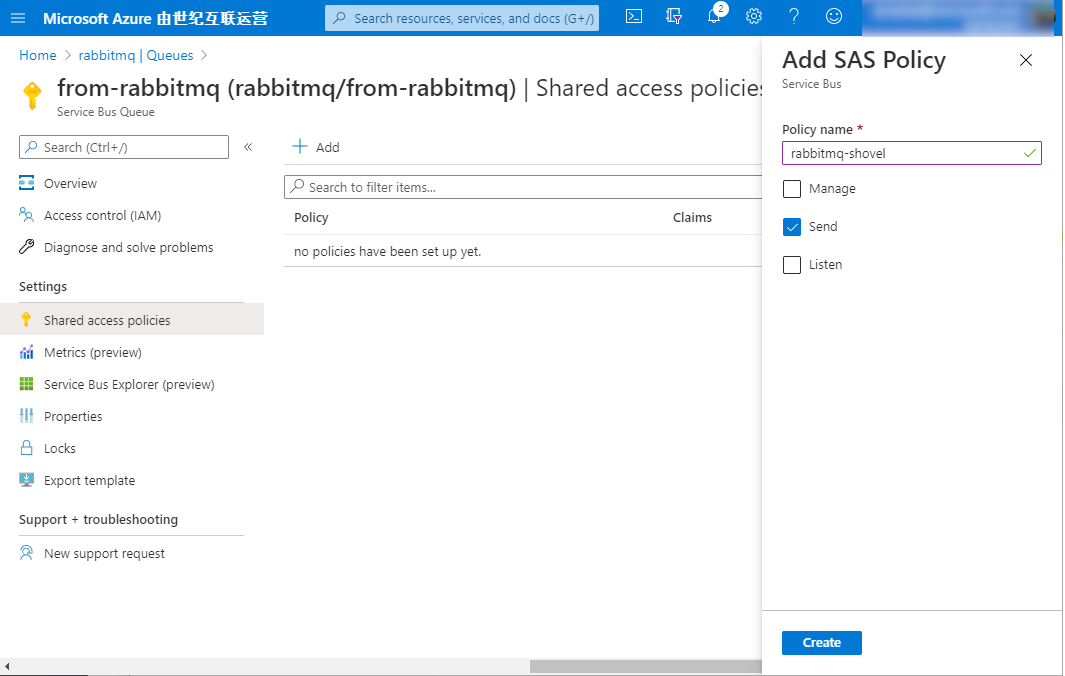This screenshot has width=1065, height=676.
Task: Enable the Listen claim checkbox
Action: (x=792, y=265)
